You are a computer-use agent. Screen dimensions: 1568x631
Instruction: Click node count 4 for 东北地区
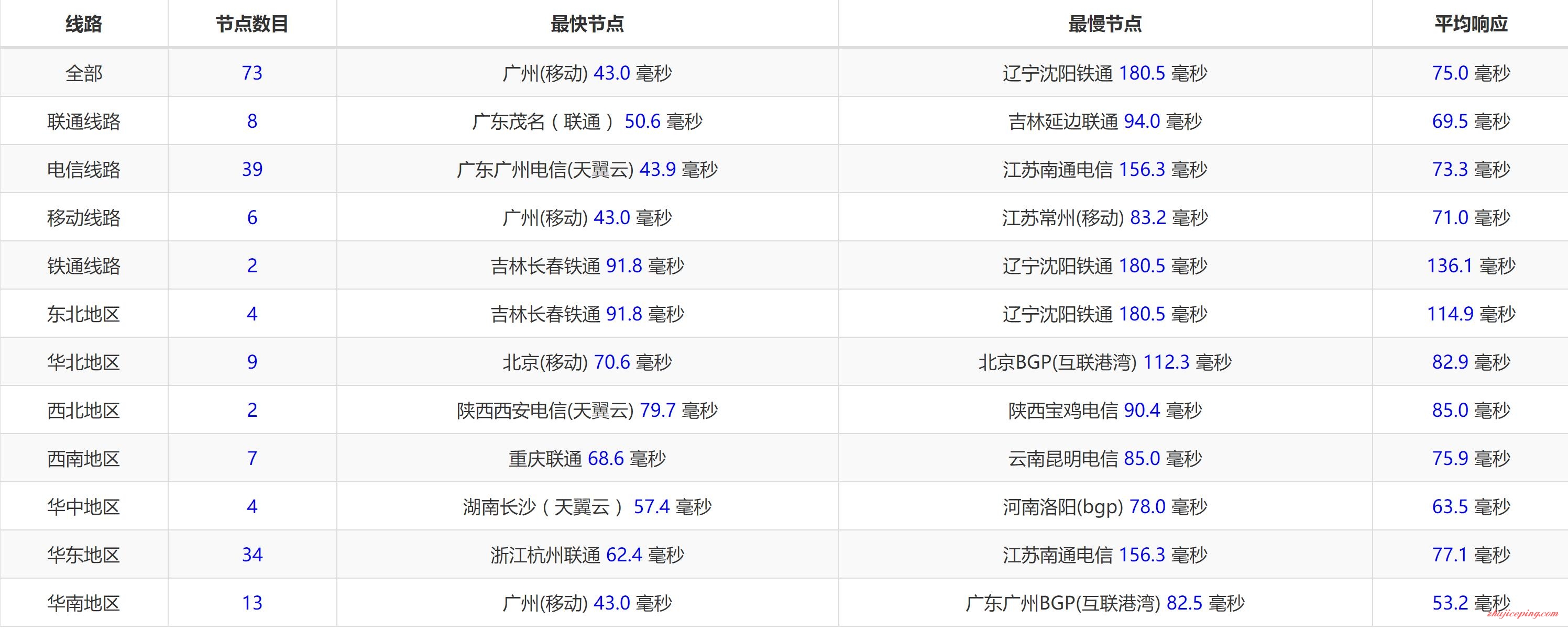click(x=252, y=314)
